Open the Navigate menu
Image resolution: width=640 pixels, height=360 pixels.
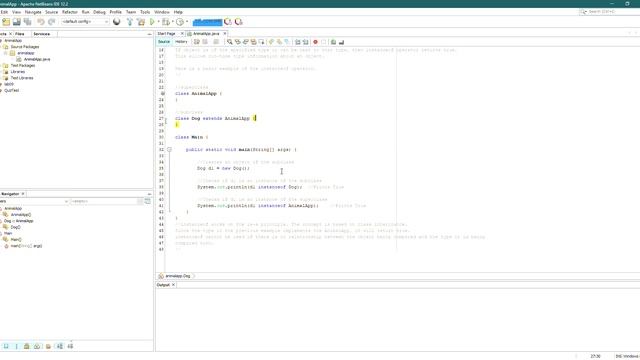tap(33, 12)
